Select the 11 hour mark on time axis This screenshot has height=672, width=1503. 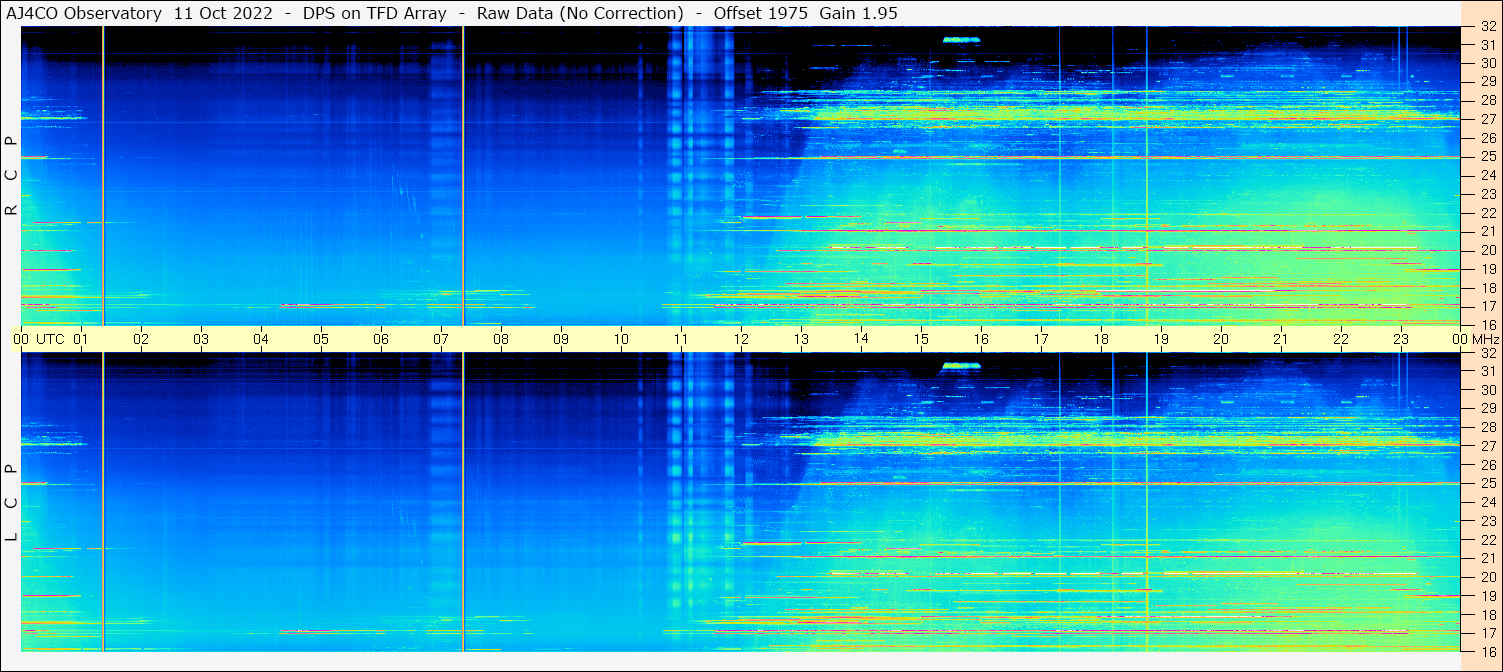tap(681, 339)
